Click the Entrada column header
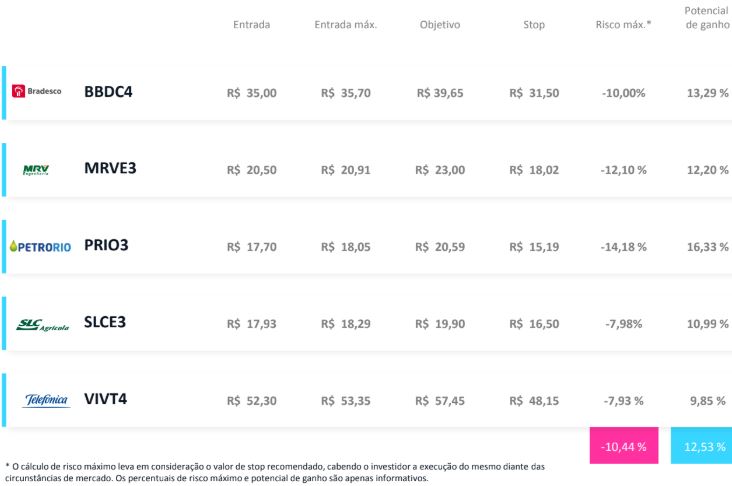Screen dimensions: 732x486 click(252, 25)
